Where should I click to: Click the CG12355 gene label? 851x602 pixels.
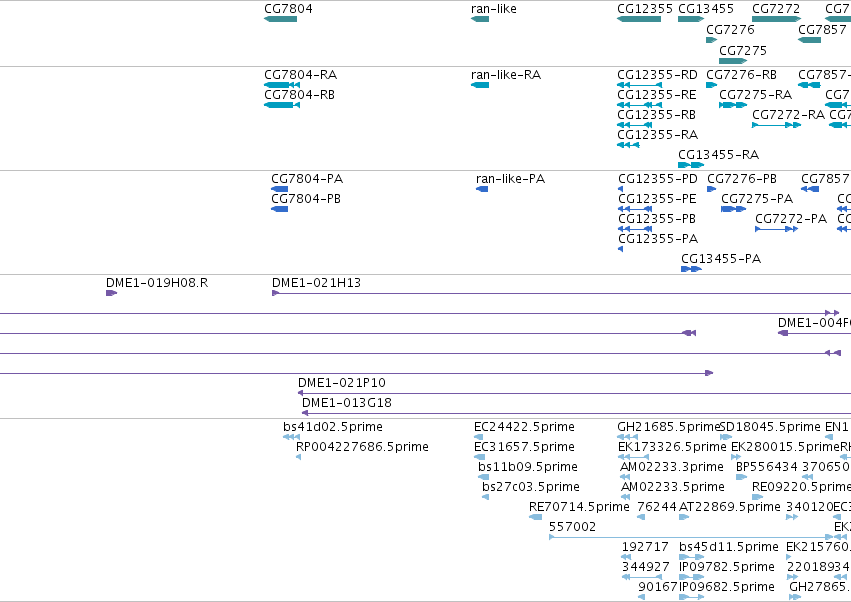[645, 9]
